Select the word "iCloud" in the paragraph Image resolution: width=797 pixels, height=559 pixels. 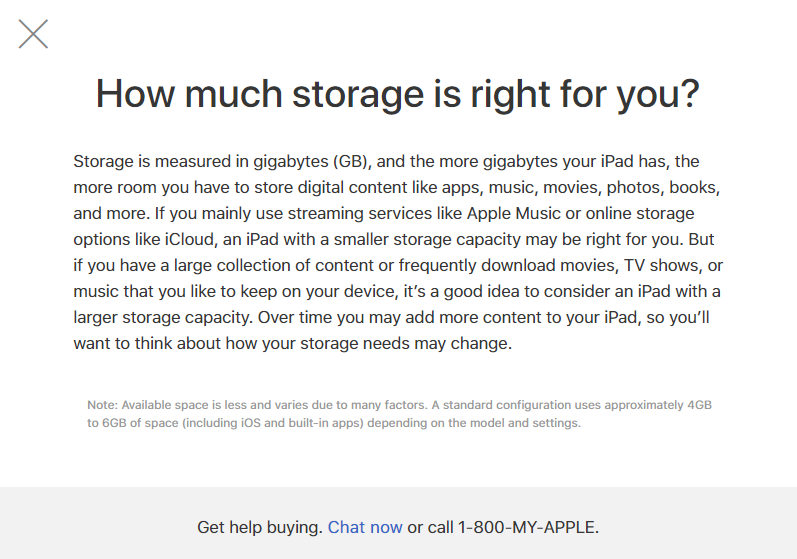pos(189,239)
